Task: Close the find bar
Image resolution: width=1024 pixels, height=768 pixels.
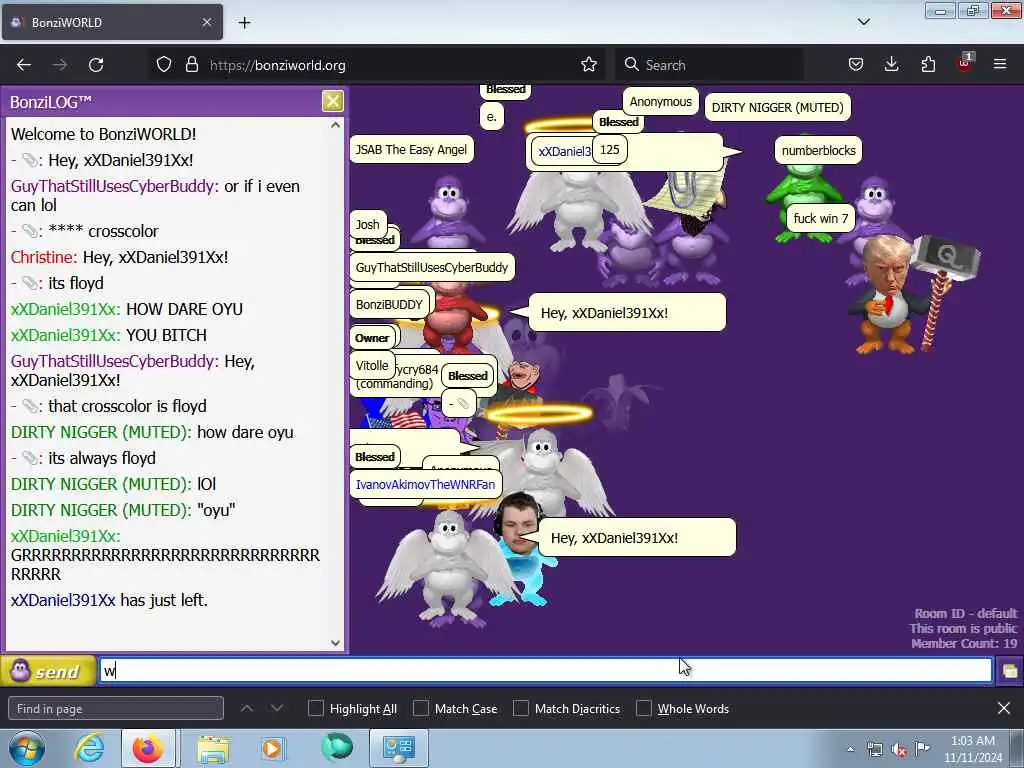Action: coord(1004,708)
